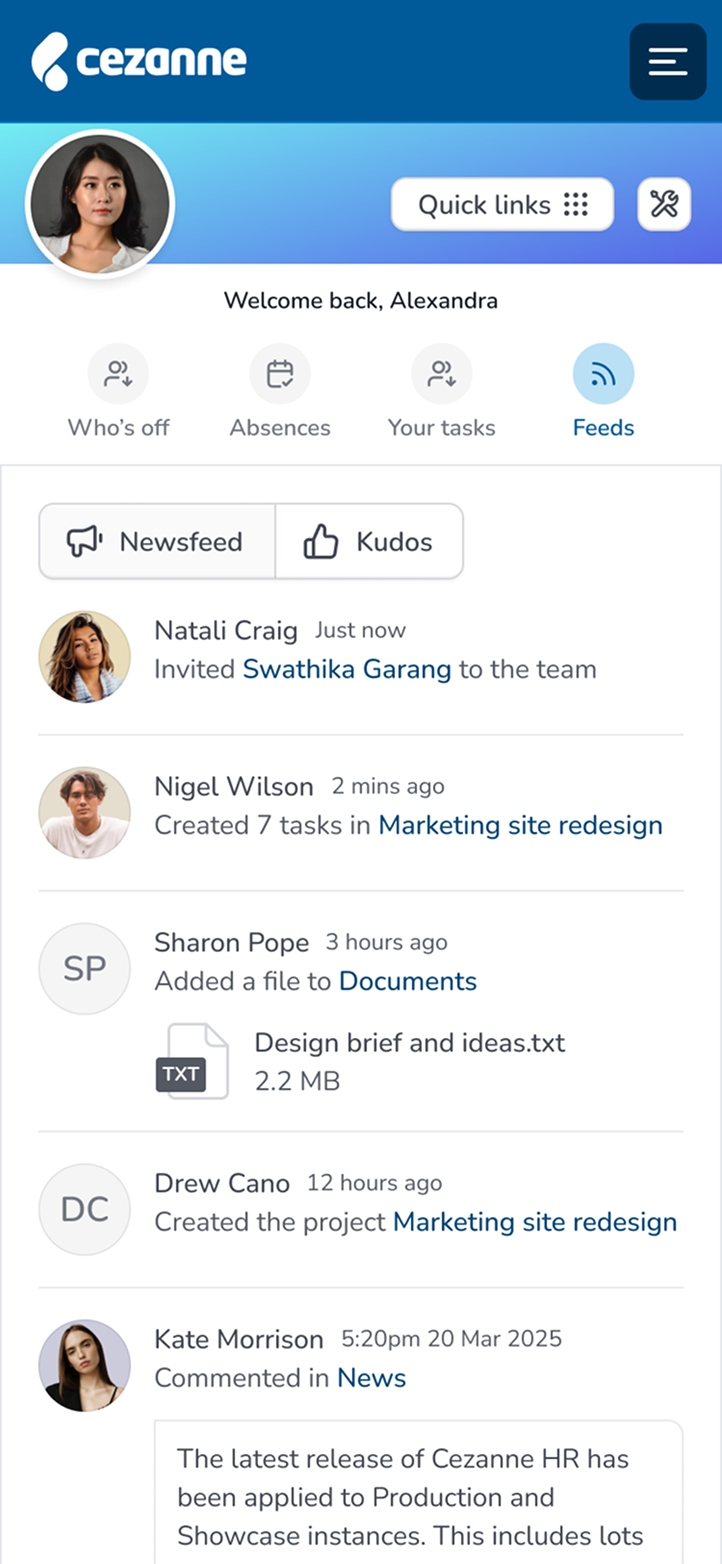Click Nigel Wilson's avatar

(x=85, y=813)
